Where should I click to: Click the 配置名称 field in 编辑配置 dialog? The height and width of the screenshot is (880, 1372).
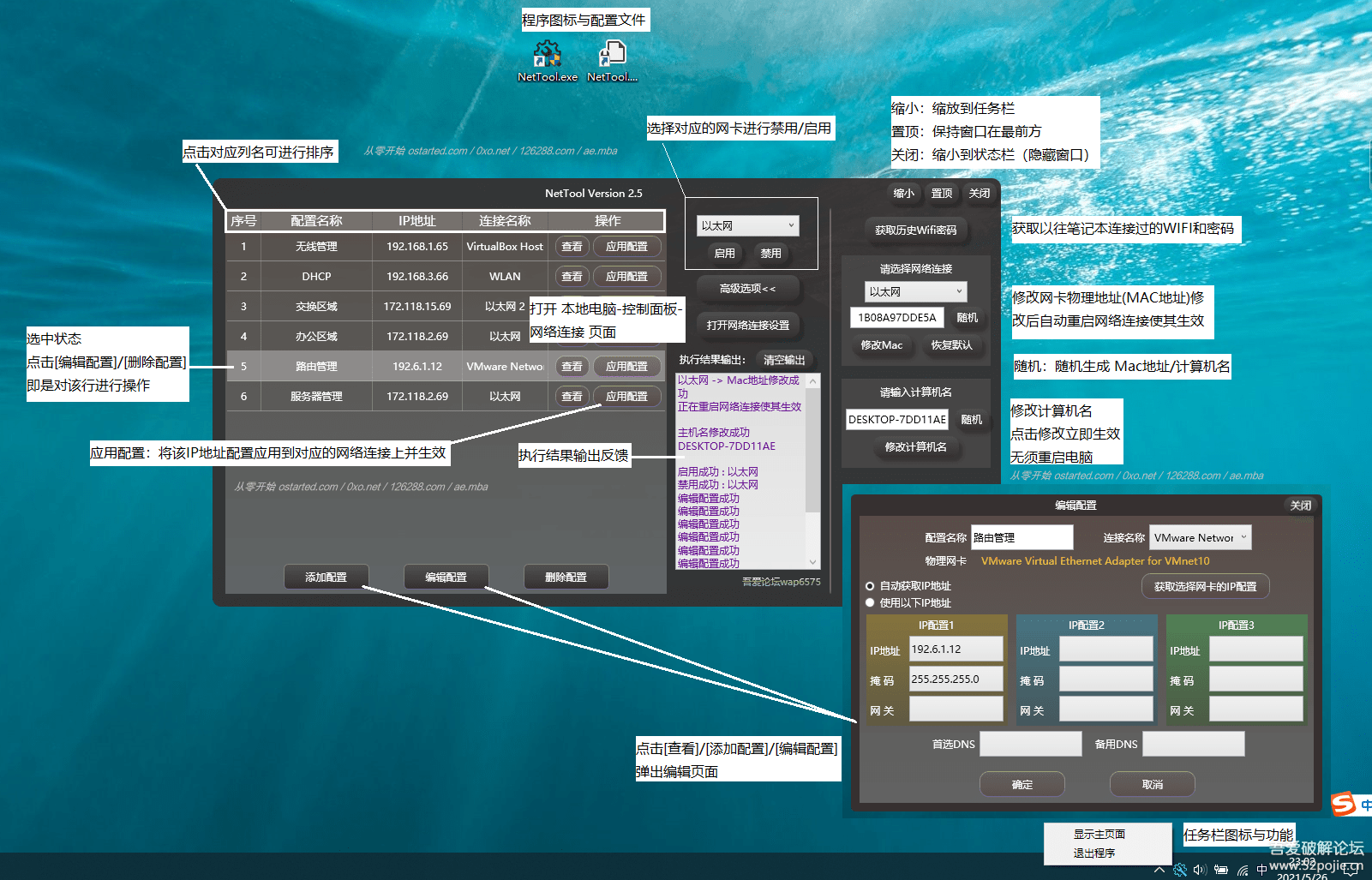[1022, 537]
